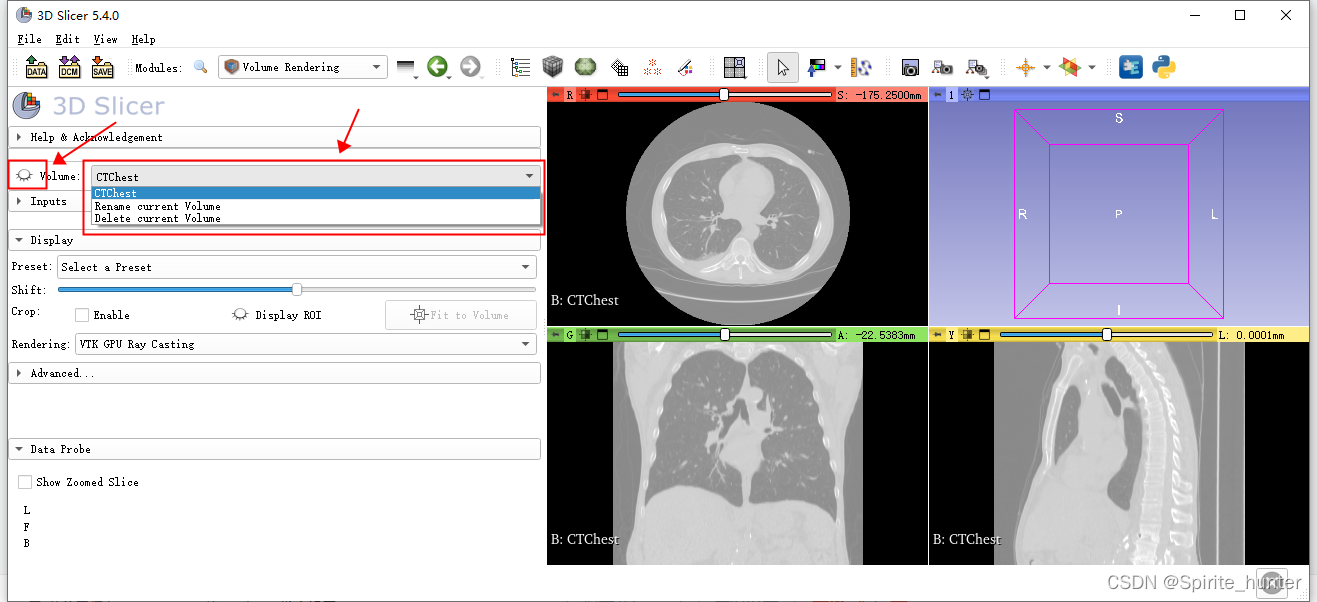Toggle volume visibility eye next to Volume
Screen dimensions: 1317x602
(x=25, y=176)
